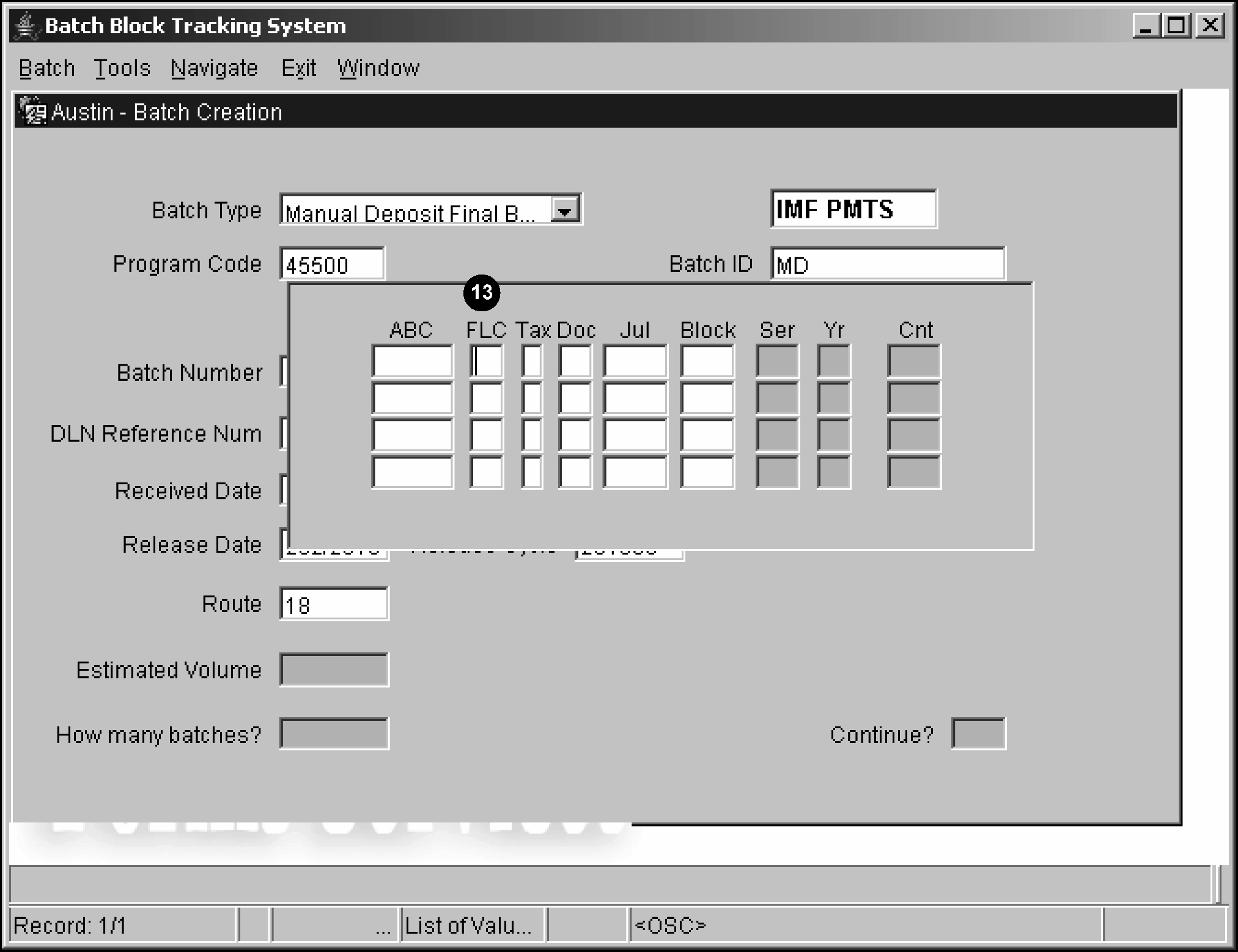
Task: Click the Batch ID input field
Action: click(887, 265)
